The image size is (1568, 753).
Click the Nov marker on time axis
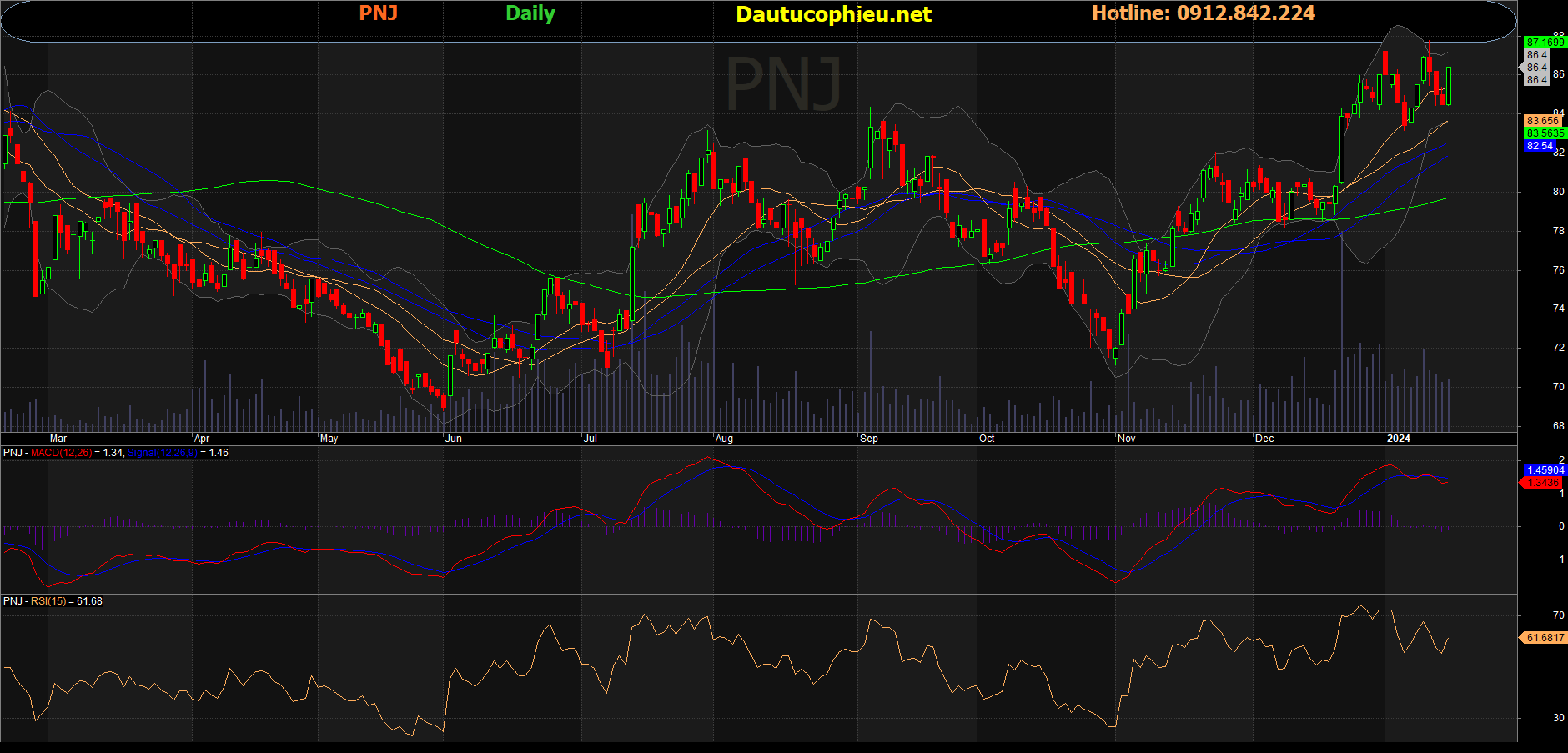[x=1127, y=439]
